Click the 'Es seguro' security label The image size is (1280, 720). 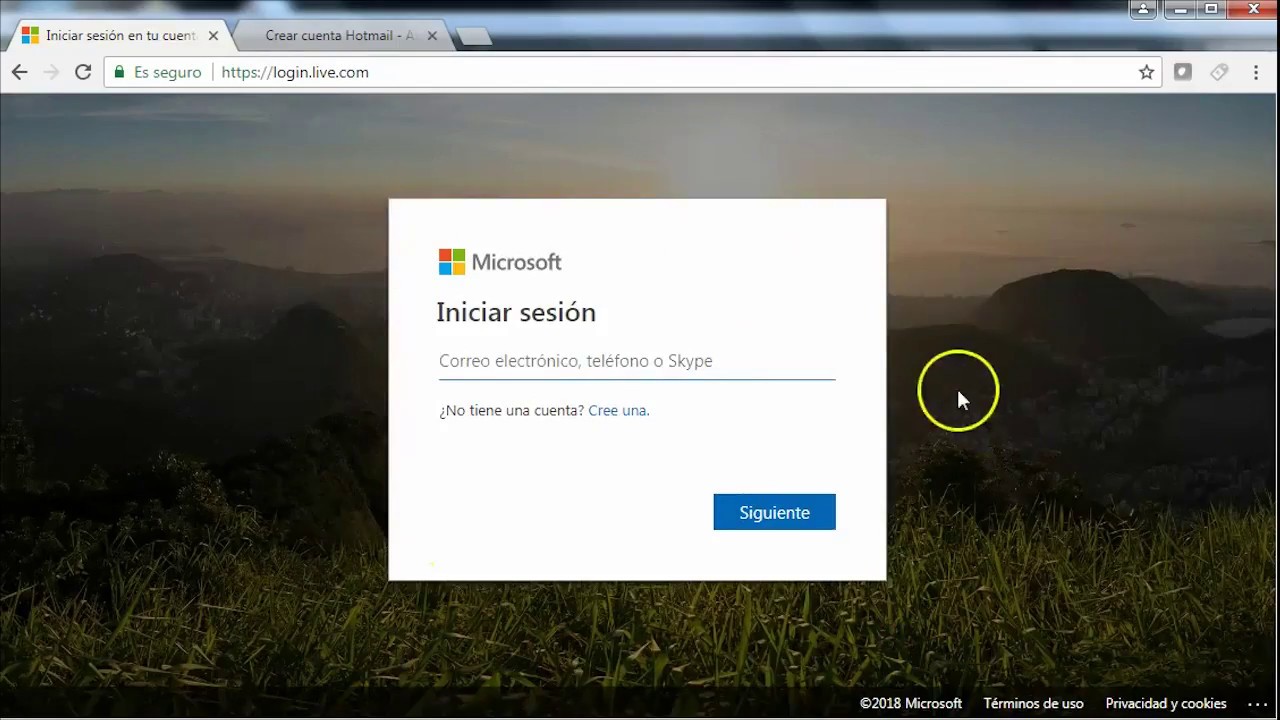[x=167, y=72]
